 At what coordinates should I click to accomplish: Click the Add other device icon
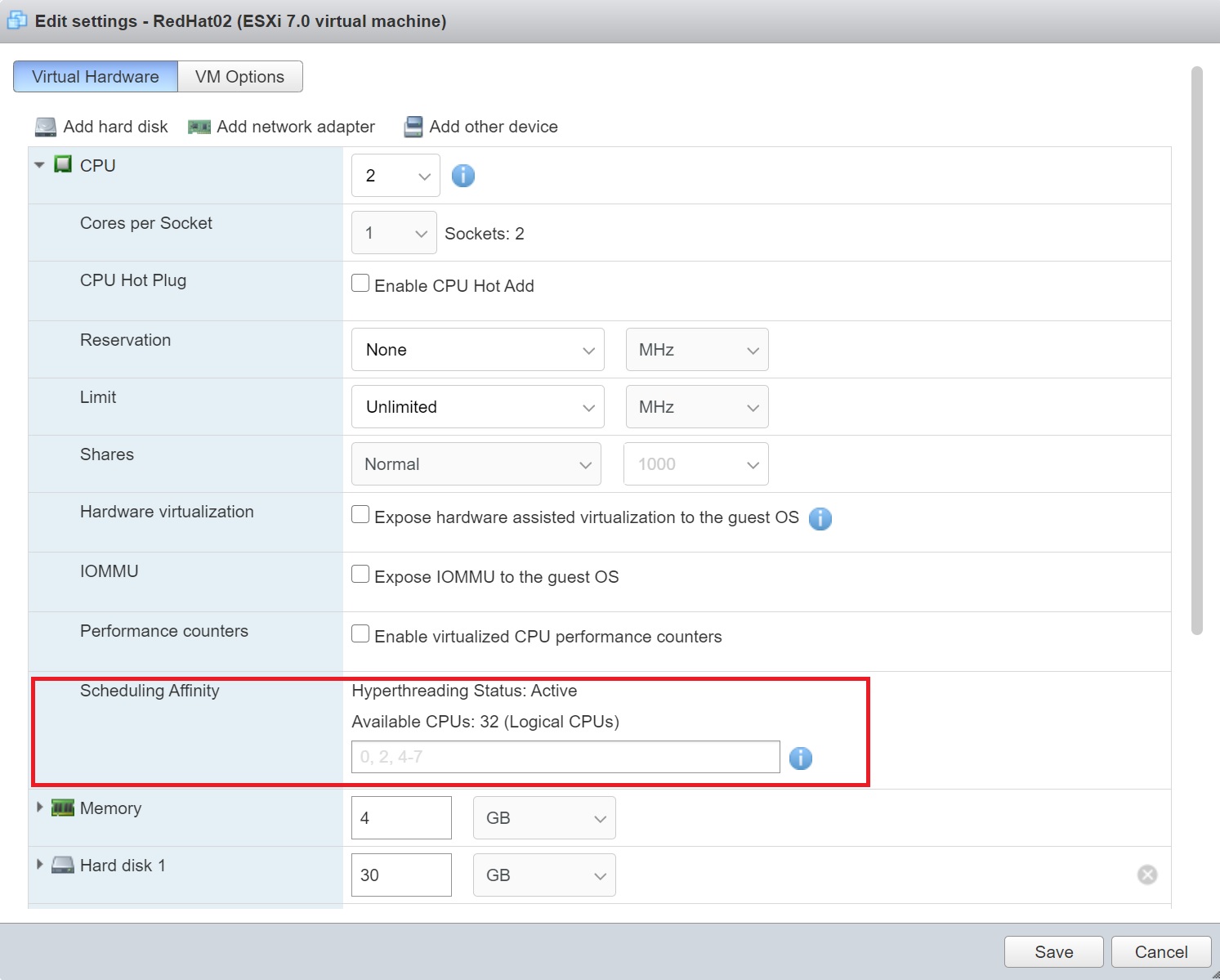click(x=413, y=127)
